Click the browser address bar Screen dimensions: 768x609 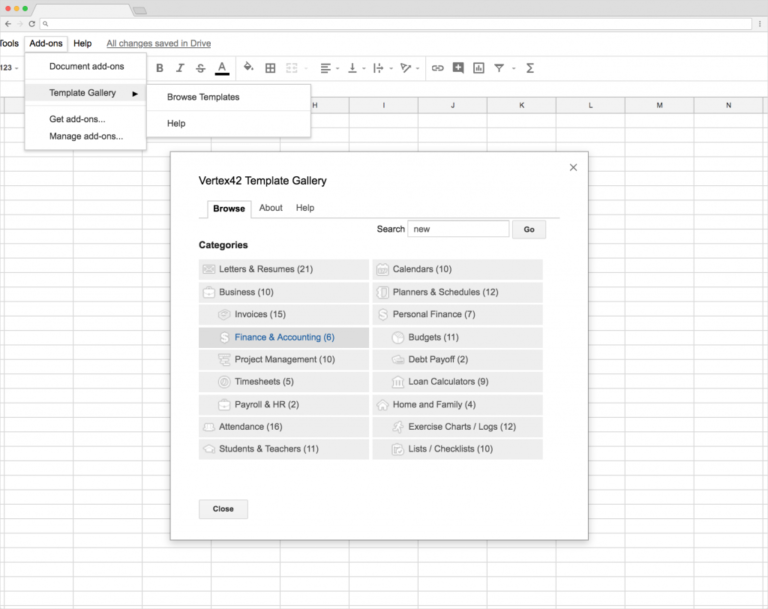[396, 24]
